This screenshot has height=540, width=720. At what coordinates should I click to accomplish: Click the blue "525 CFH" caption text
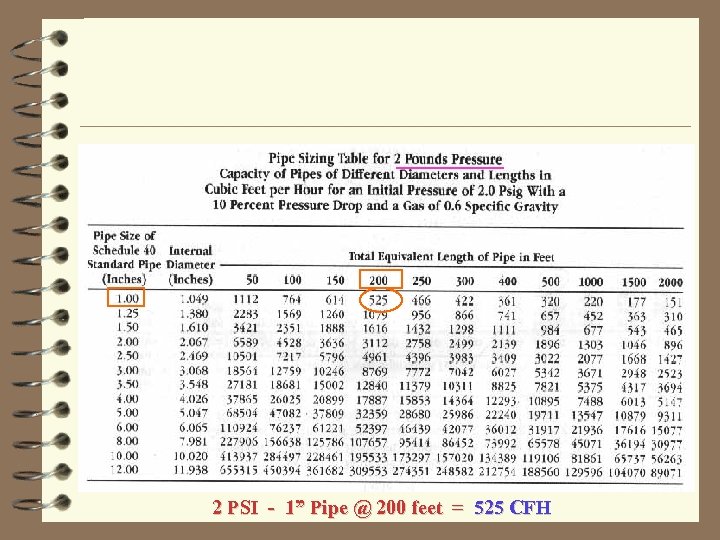tap(512, 507)
